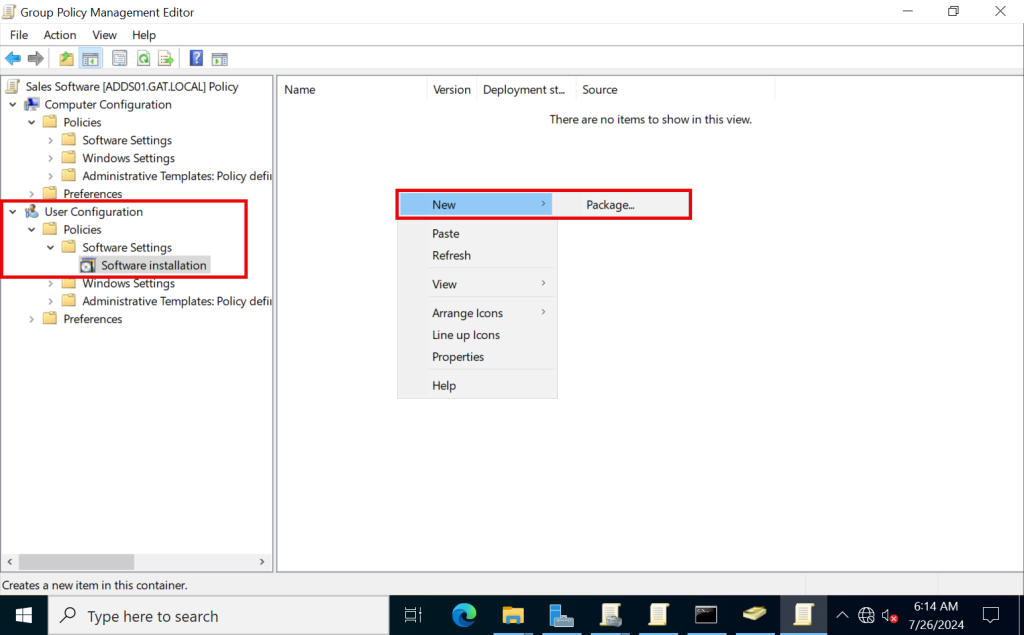
Task: Click the Refresh toolbar icon
Action: 143,57
